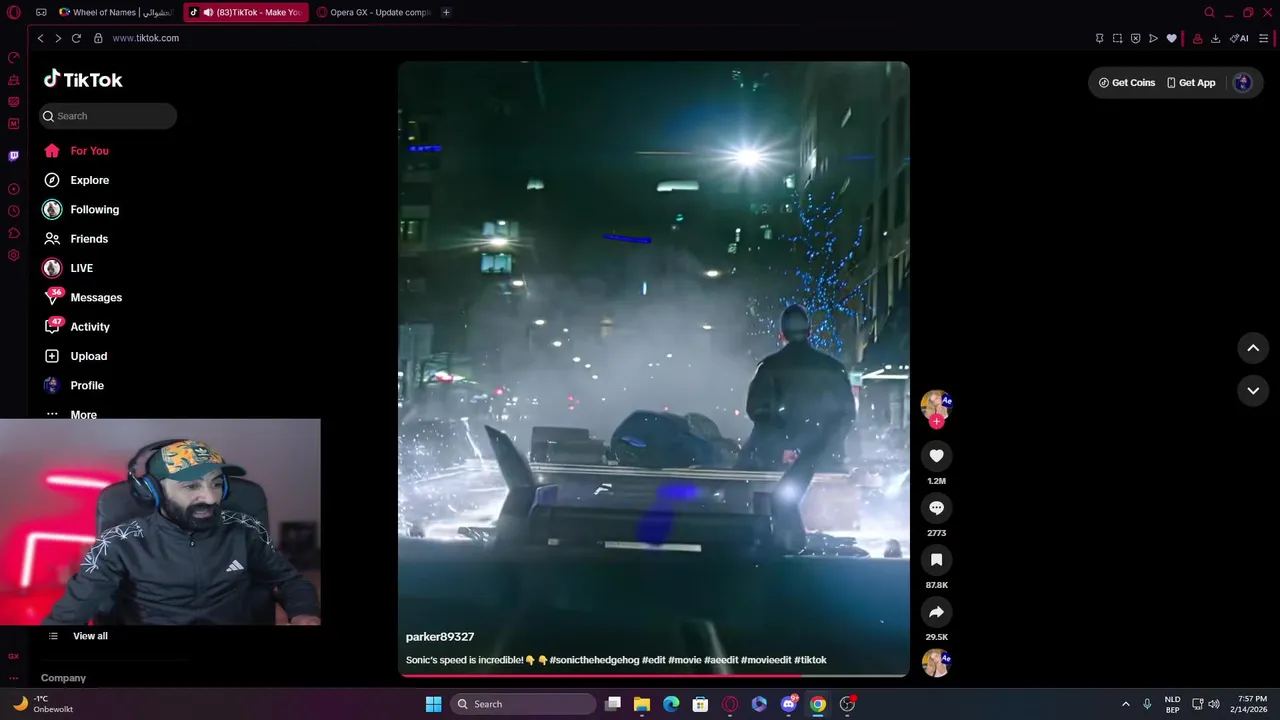Go to previous video with up arrow
Image resolution: width=1280 pixels, height=720 pixels.
(1253, 348)
